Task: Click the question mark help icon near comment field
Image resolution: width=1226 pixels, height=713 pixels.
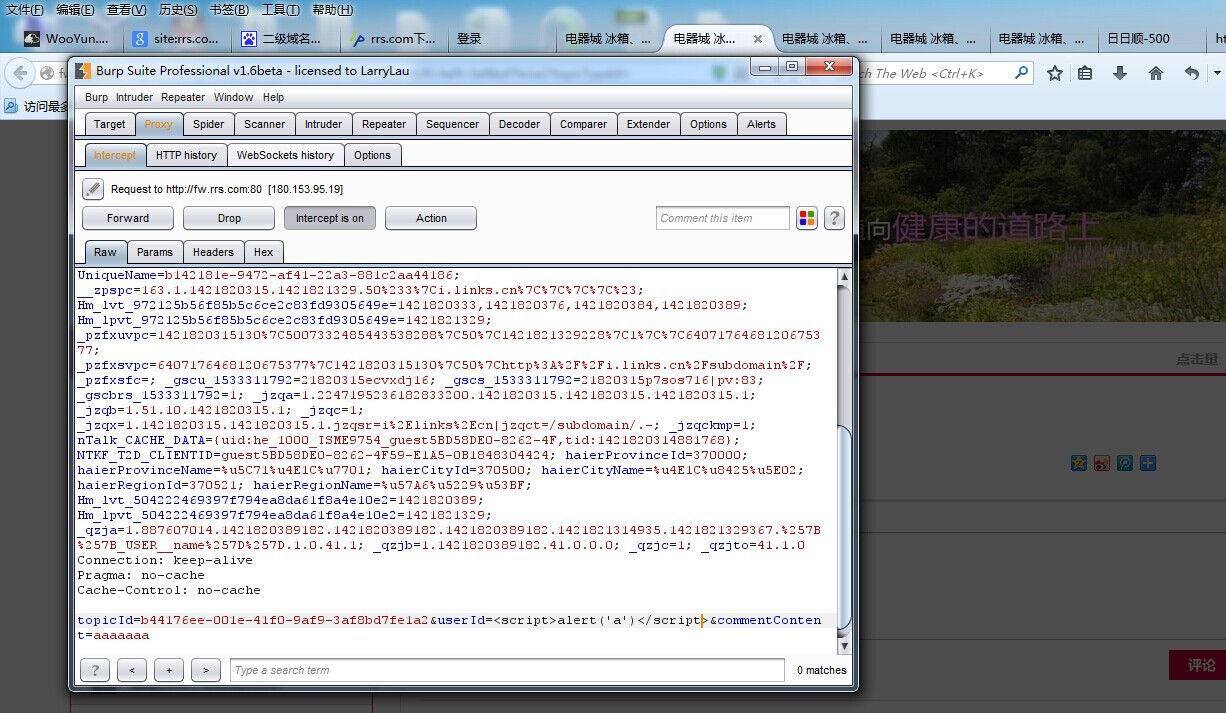Action: tap(834, 218)
